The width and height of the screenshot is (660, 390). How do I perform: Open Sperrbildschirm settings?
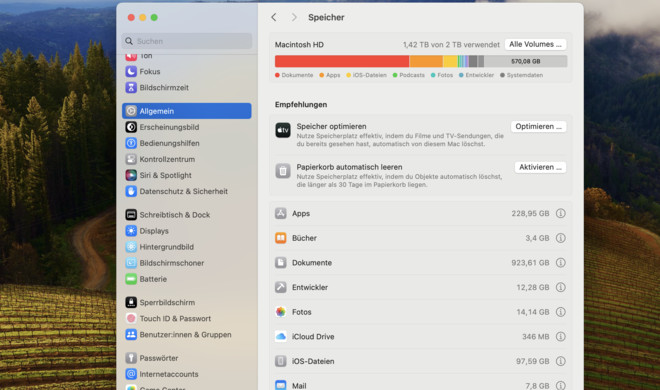click(x=186, y=302)
